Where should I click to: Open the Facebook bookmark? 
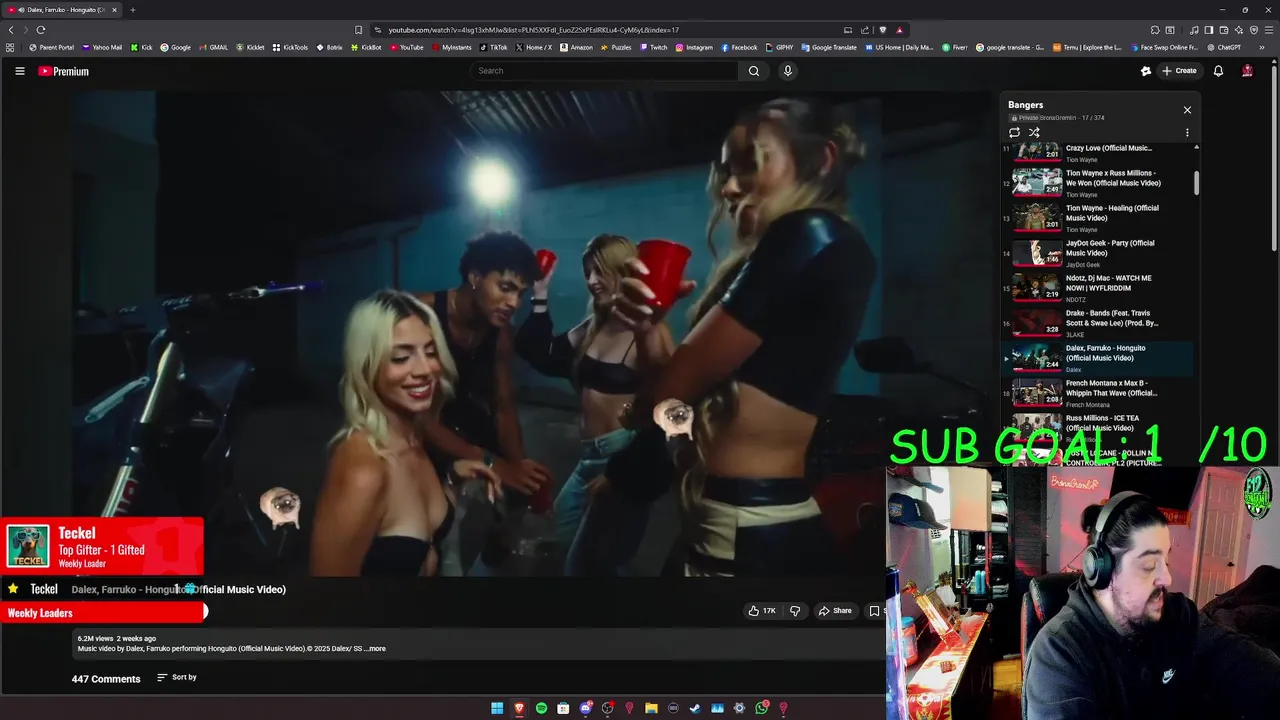click(x=739, y=47)
